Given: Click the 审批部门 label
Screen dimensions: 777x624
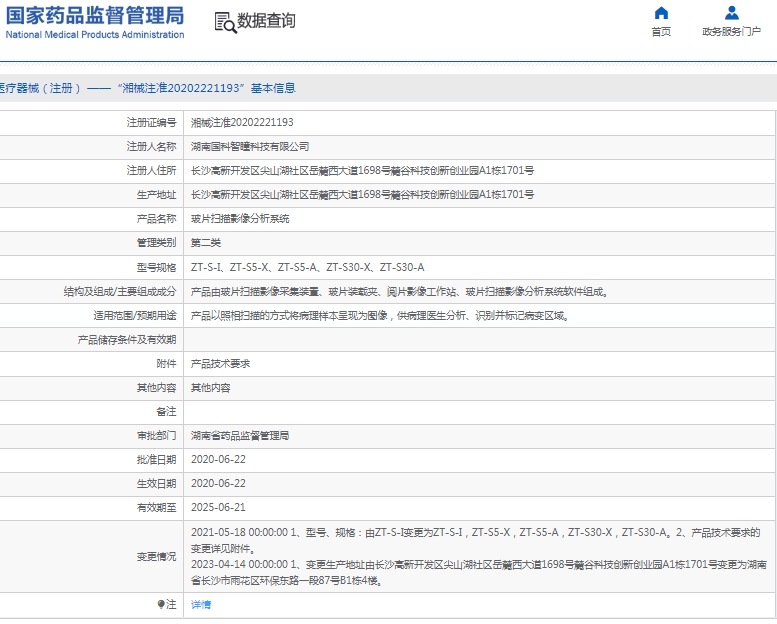Looking at the screenshot, I should (157, 436).
